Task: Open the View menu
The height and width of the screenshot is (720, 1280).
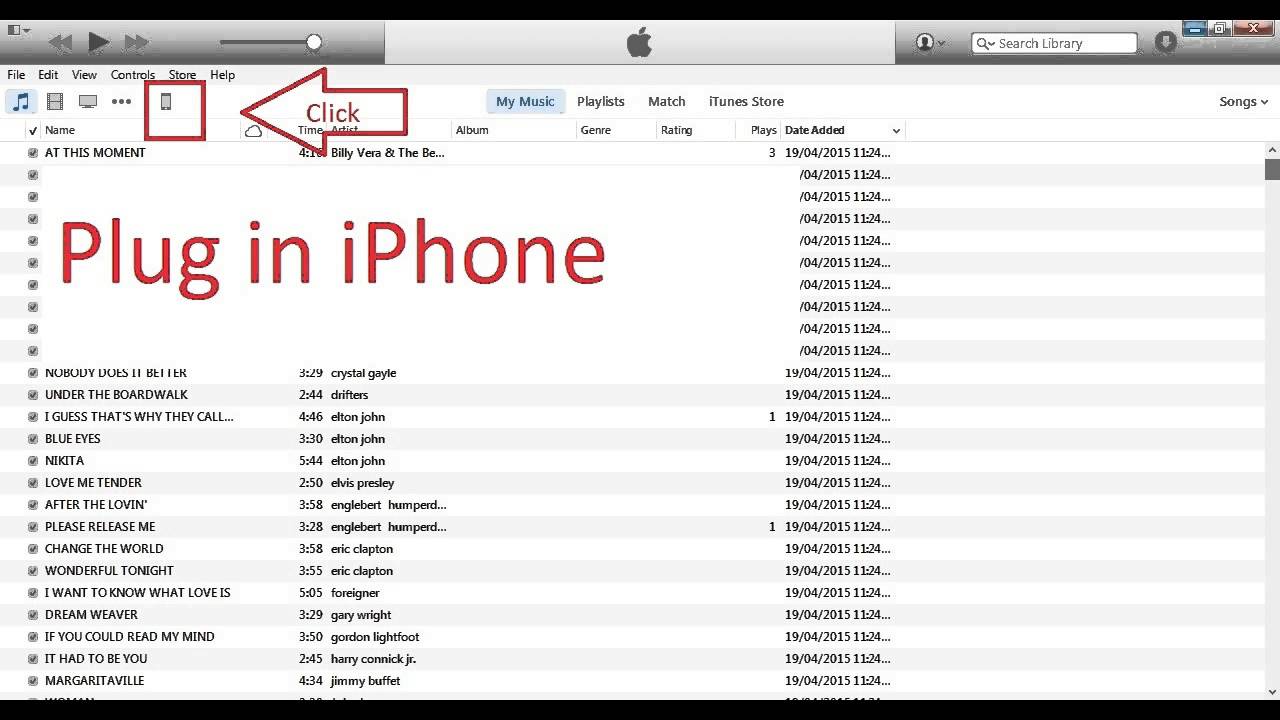Action: click(84, 75)
